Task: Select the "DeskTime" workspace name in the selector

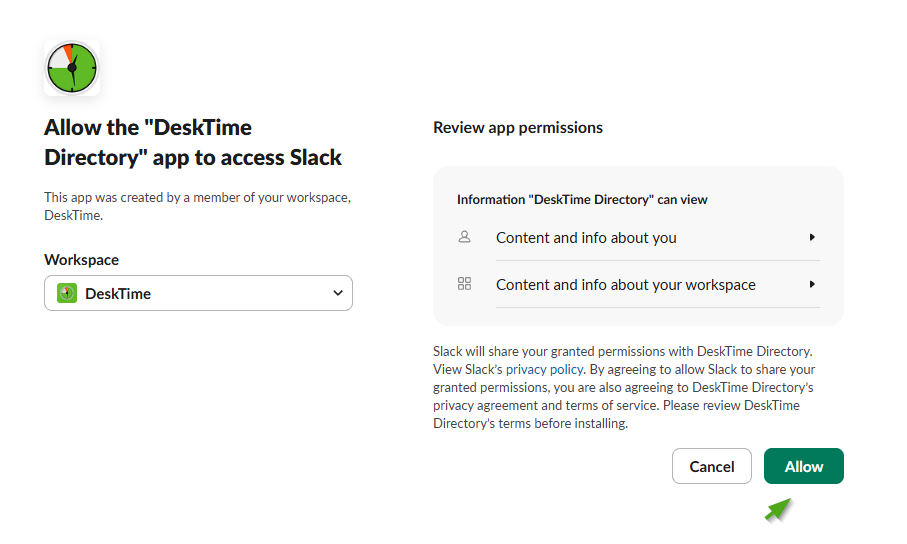Action: coord(118,293)
